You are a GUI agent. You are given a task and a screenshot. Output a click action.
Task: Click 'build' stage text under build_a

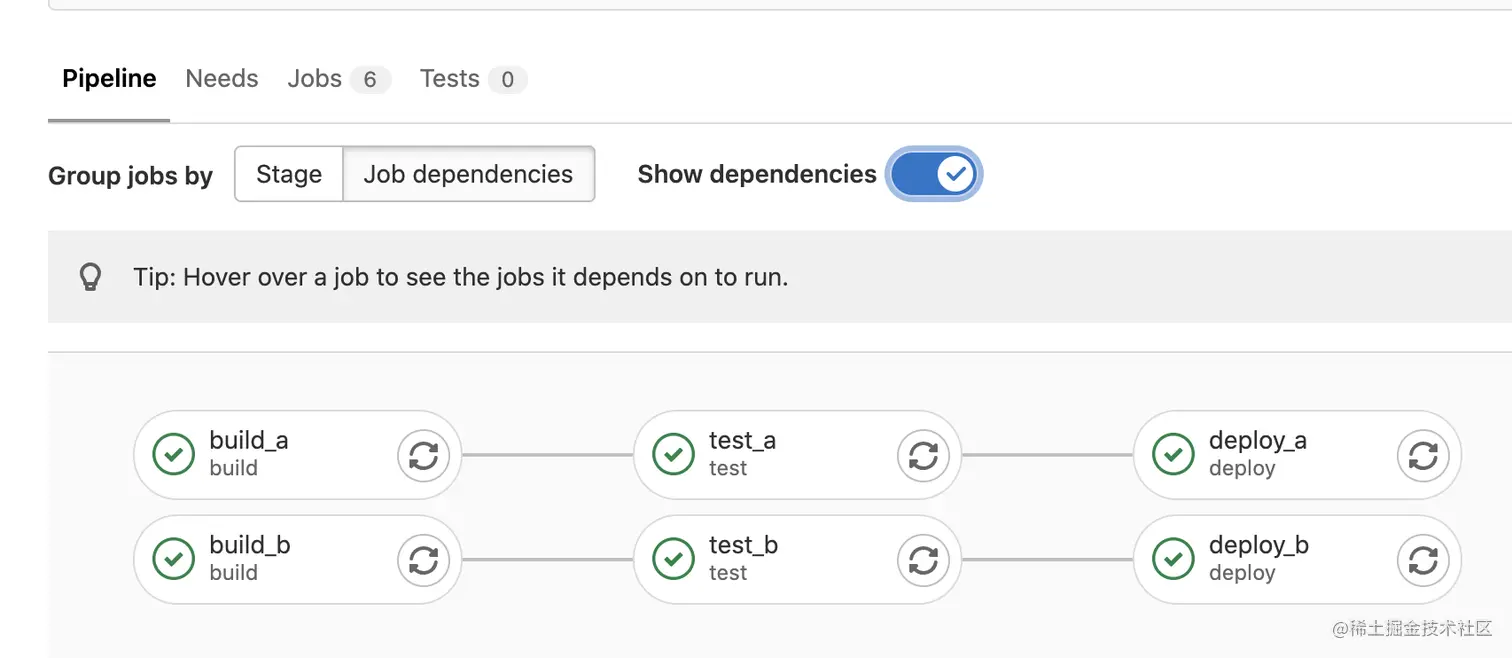[x=233, y=469]
